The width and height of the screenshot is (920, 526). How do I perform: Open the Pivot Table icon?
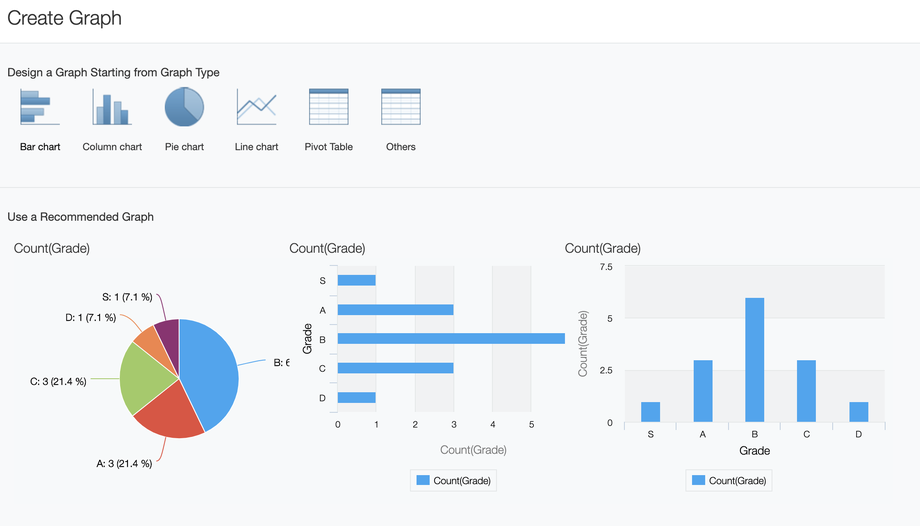pos(328,107)
